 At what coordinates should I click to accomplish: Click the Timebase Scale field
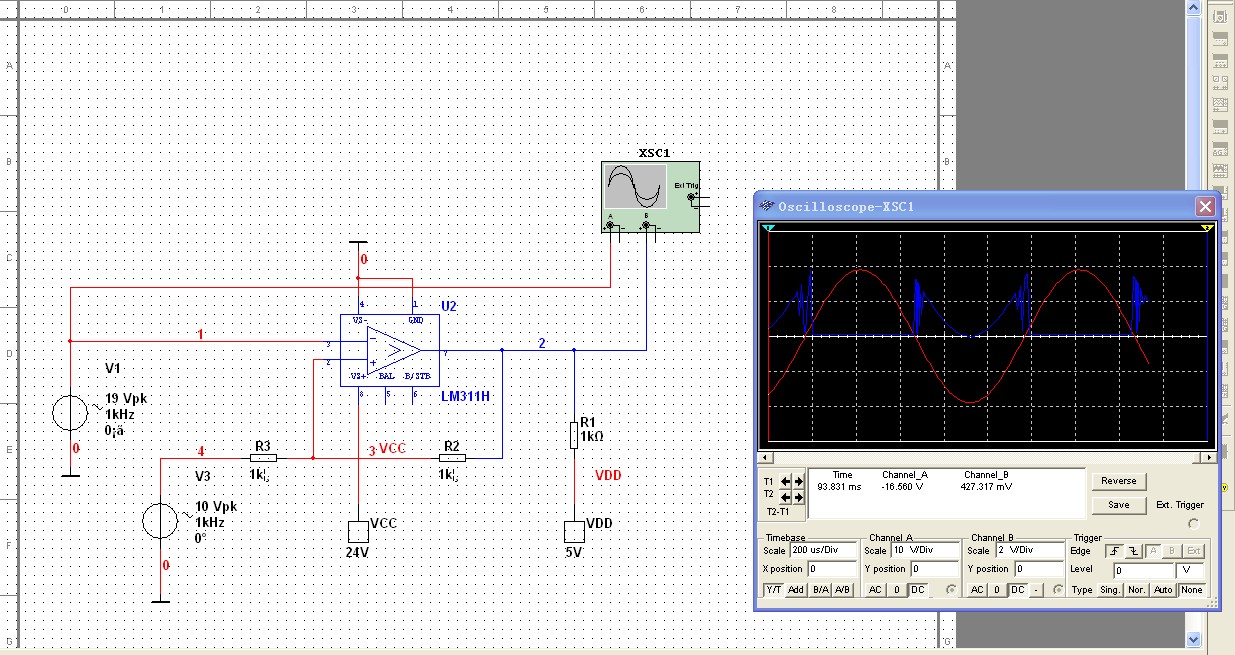point(821,551)
